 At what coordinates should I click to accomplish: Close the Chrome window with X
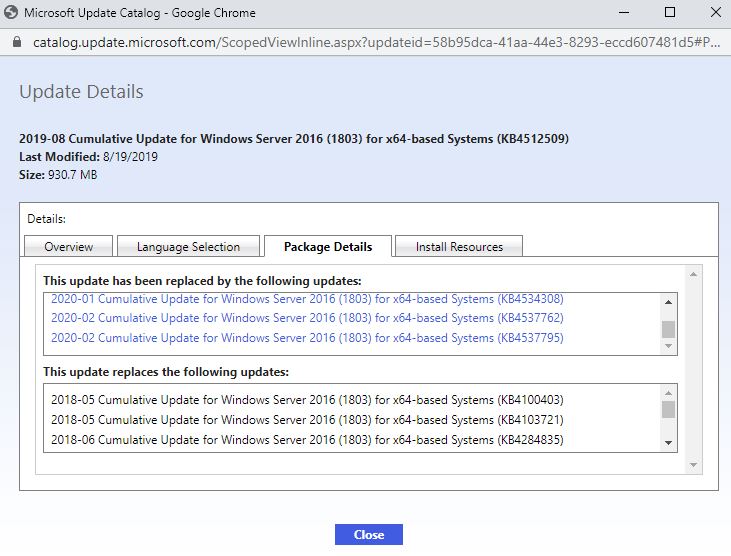pyautogui.click(x=716, y=13)
